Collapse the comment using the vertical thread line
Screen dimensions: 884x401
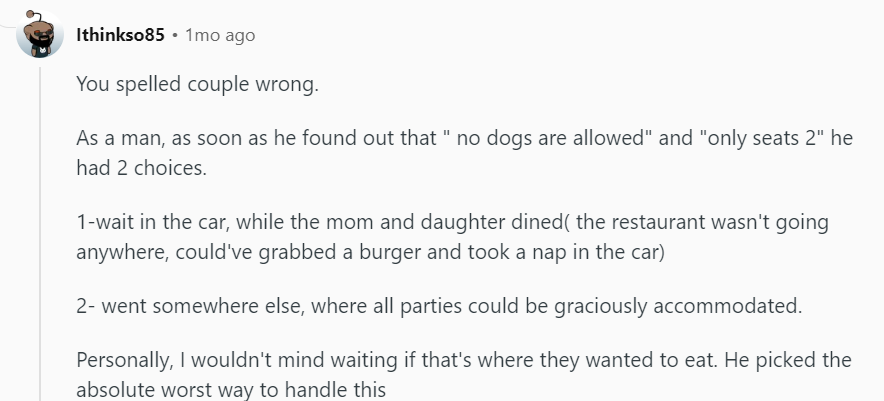(x=39, y=233)
